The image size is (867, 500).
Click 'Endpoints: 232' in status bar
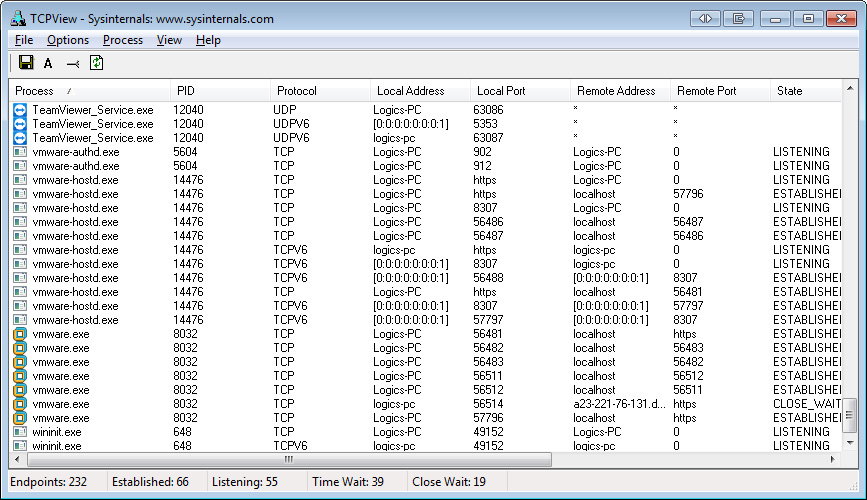(48, 482)
